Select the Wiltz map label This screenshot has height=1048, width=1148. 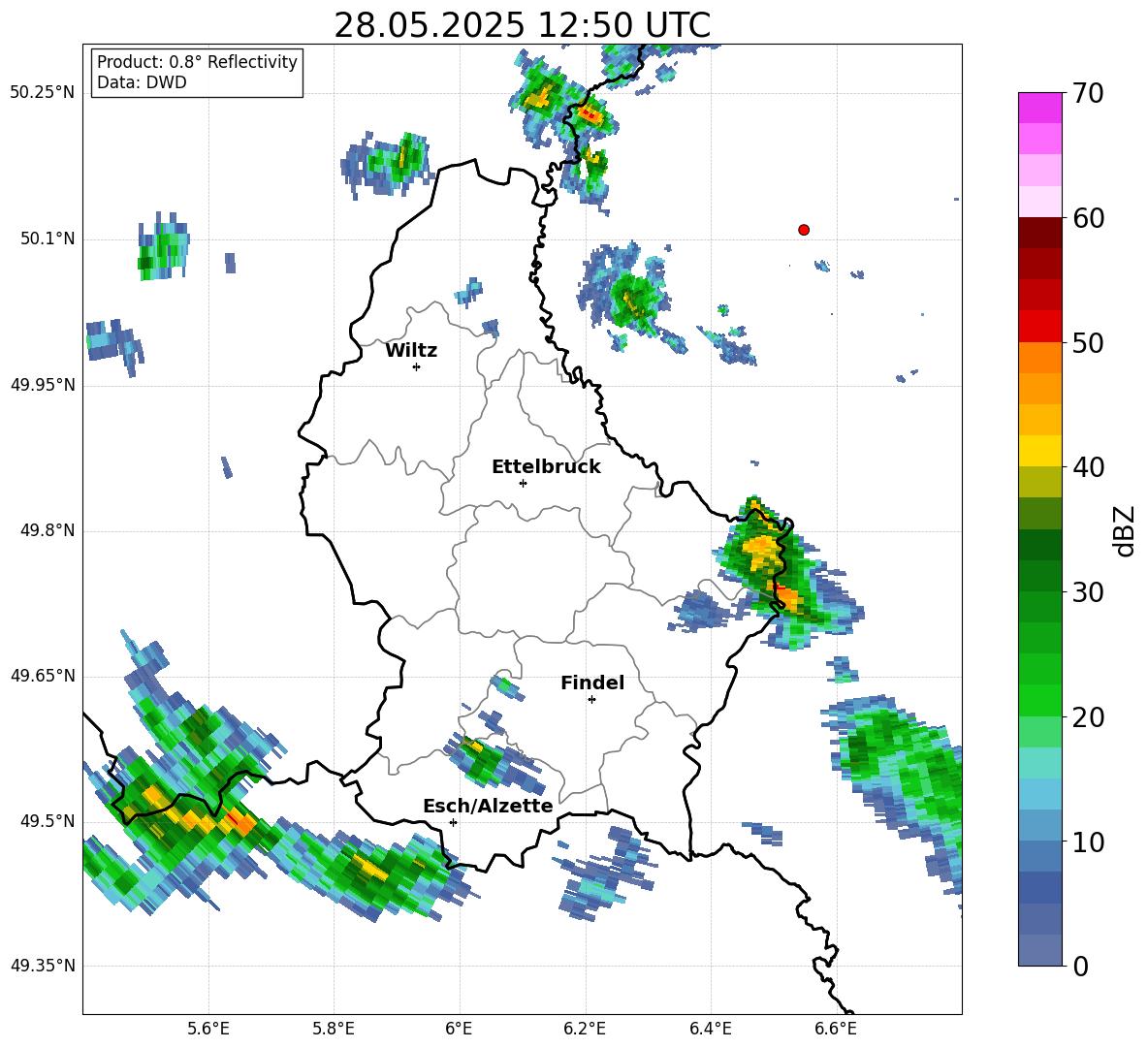coord(411,351)
